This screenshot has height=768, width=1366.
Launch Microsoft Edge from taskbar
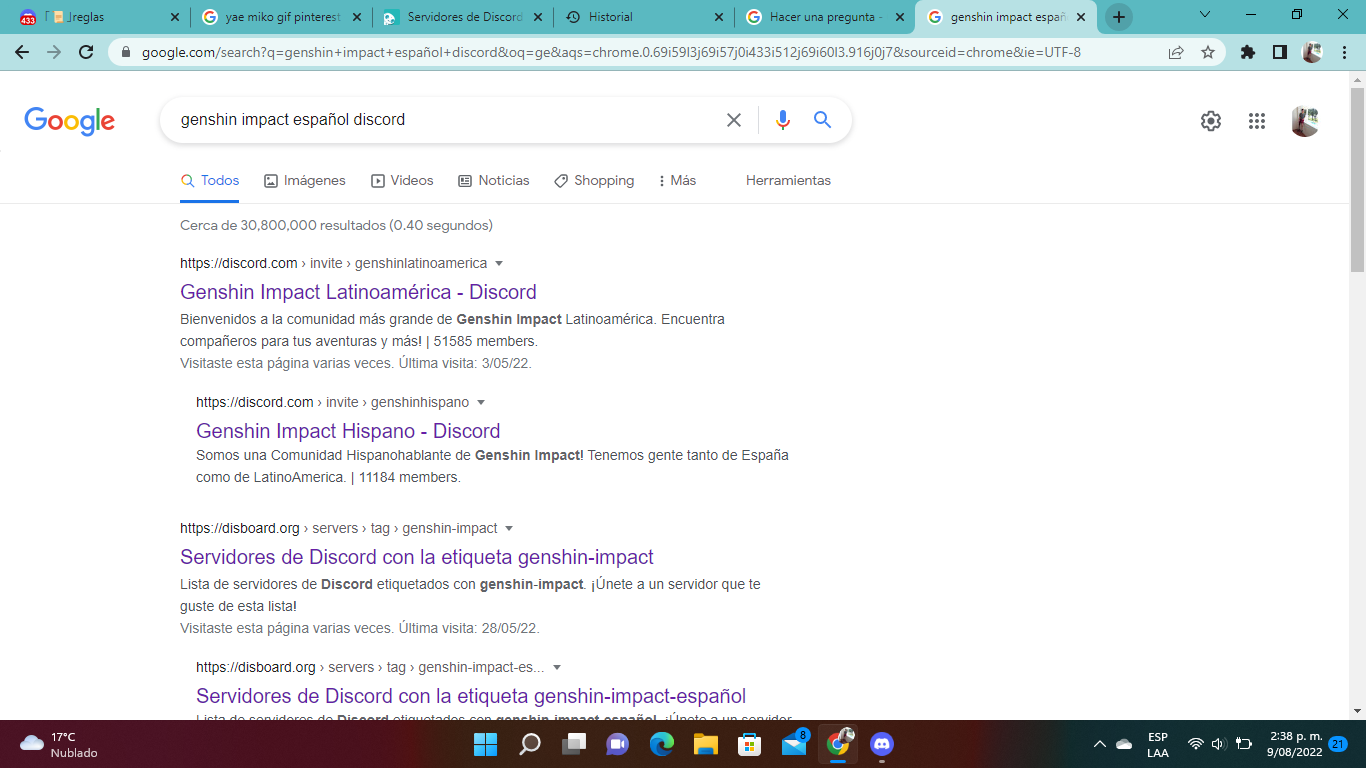pos(662,744)
